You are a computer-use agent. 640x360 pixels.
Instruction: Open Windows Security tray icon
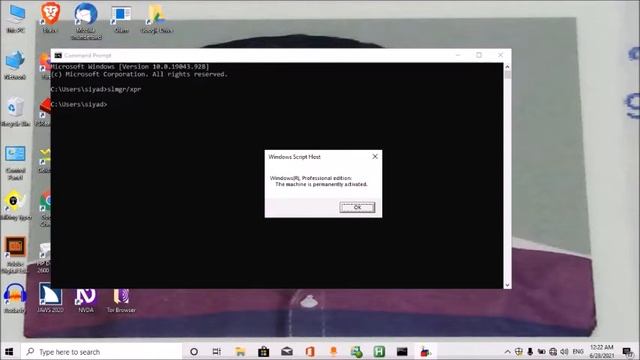pos(519,351)
